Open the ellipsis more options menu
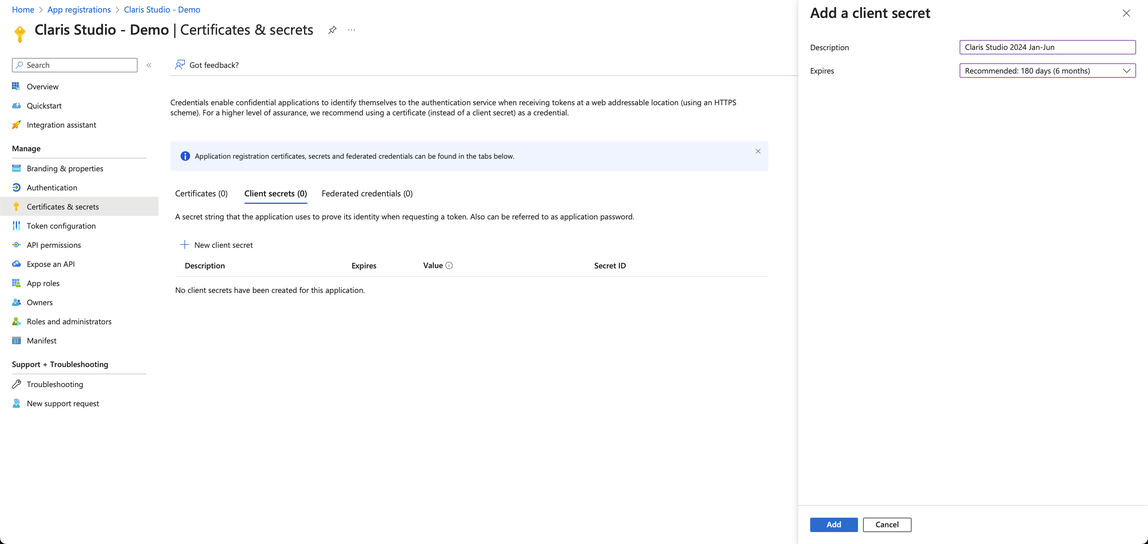The image size is (1148, 544). (352, 30)
